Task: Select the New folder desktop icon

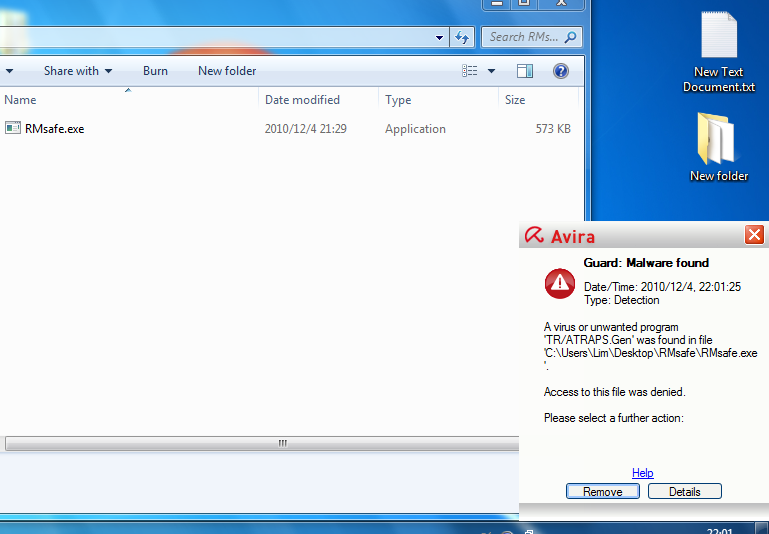Action: tap(718, 147)
